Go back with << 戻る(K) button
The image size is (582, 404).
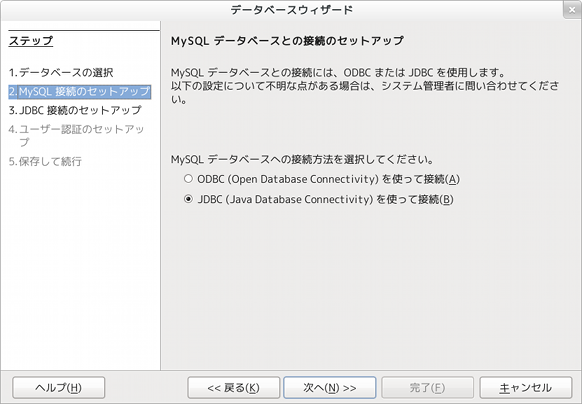[233, 388]
